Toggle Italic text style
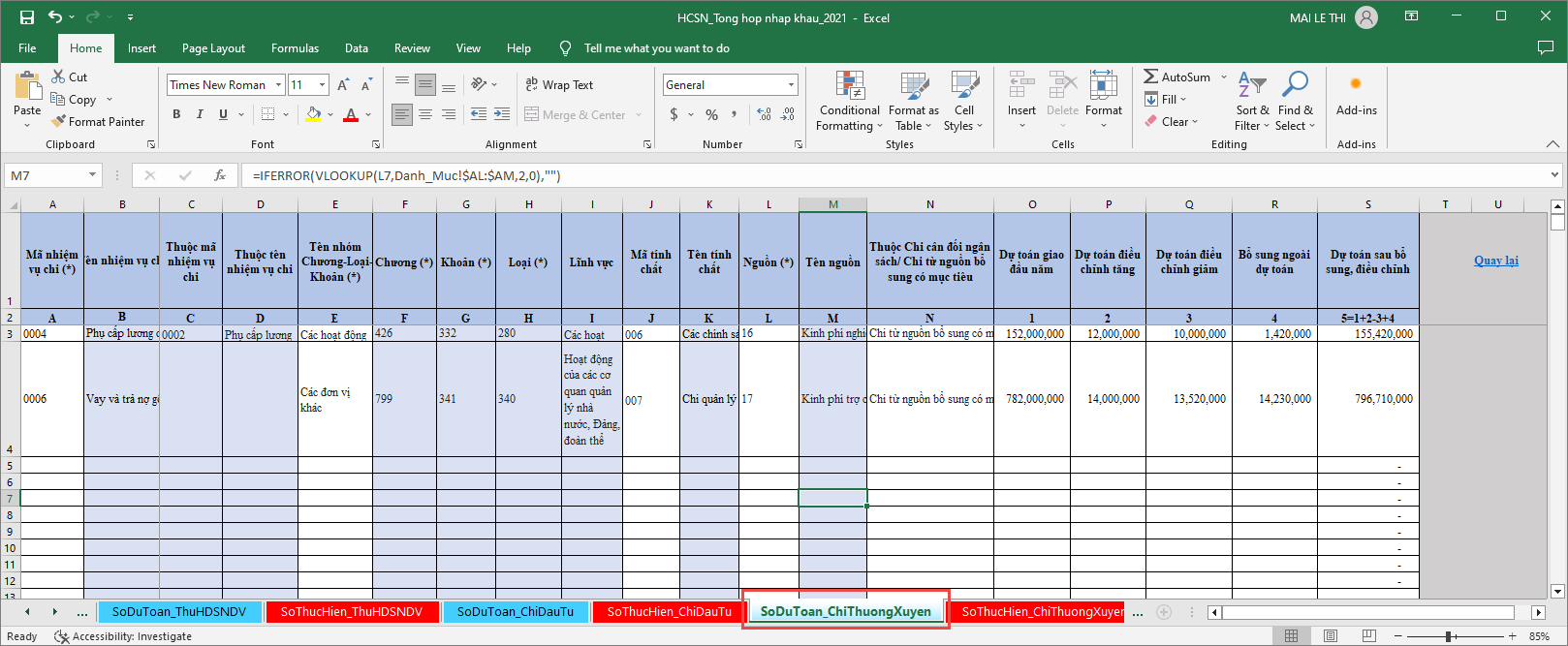Screen dimensions: 1568x646 click(200, 114)
